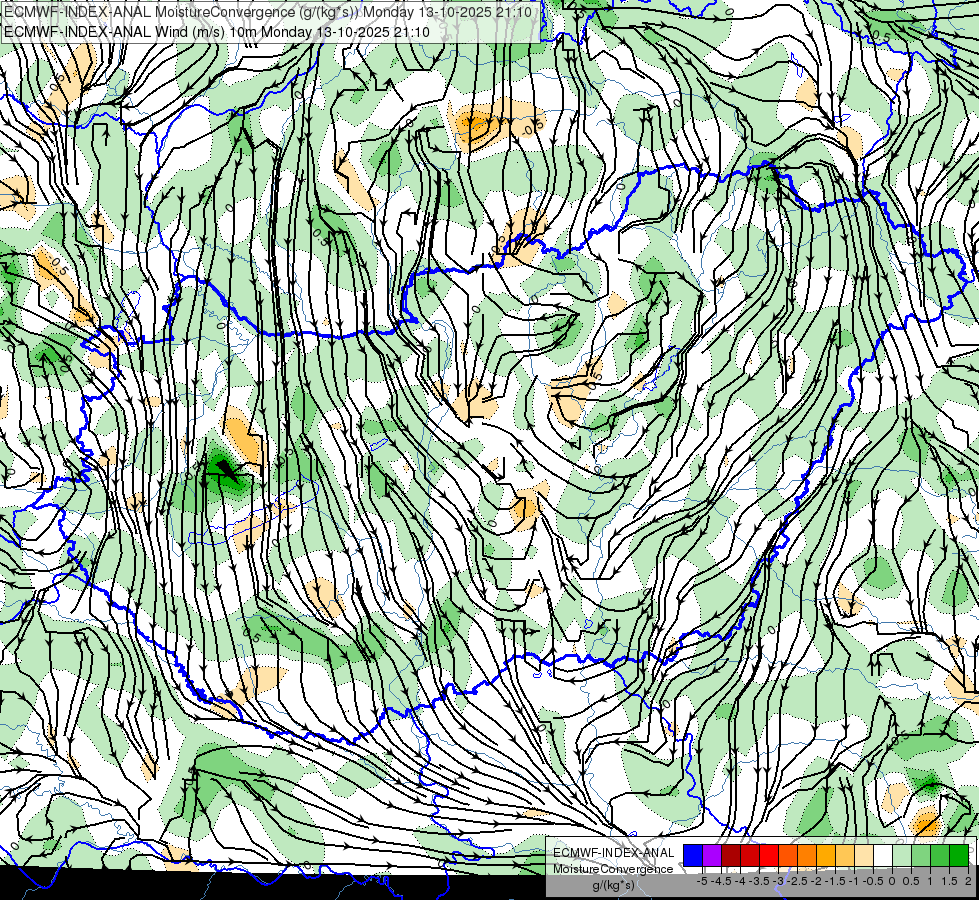The width and height of the screenshot is (979, 900).
Task: Click the MoistureConvergence legend label
Action: coord(613,869)
